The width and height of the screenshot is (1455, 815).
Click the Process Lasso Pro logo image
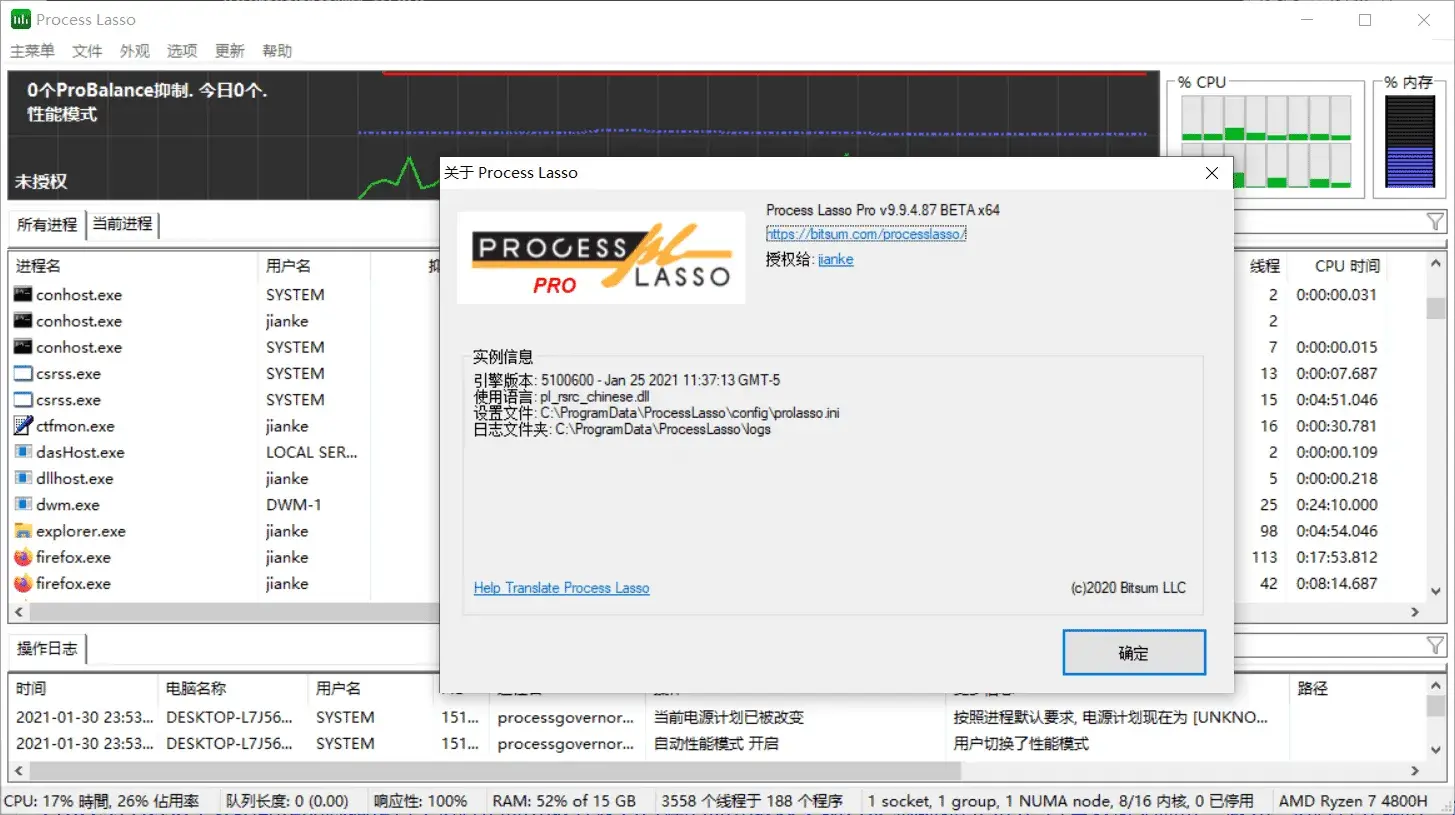pyautogui.click(x=601, y=257)
